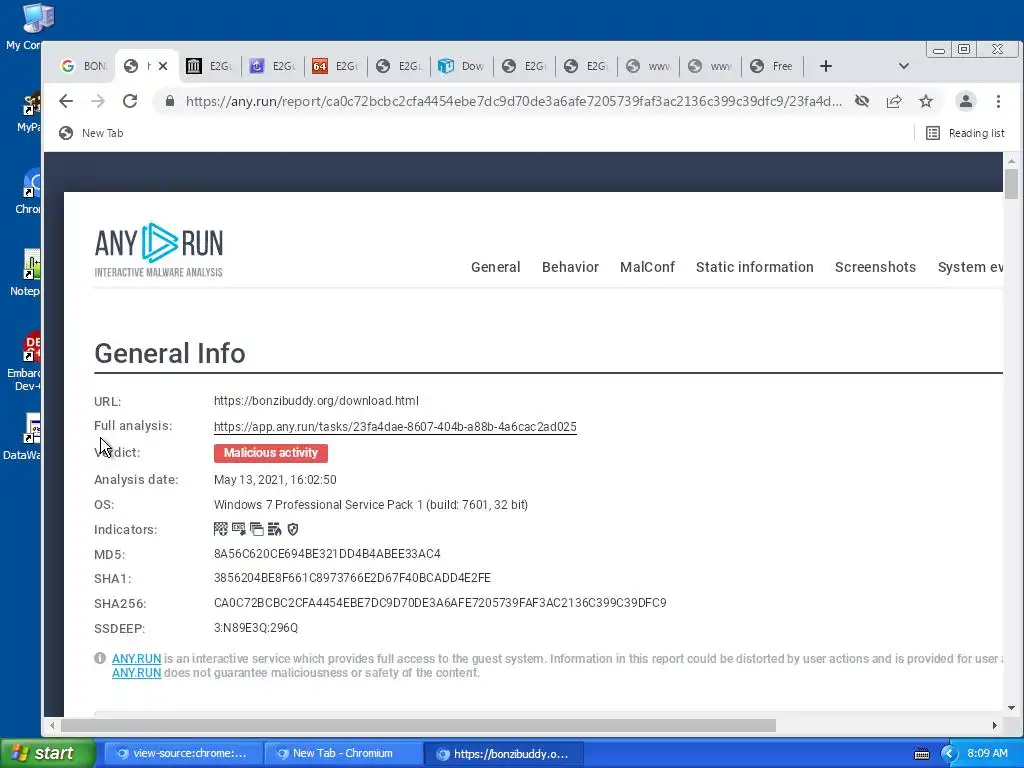Viewport: 1024px width, 768px height.
Task: Go back to the previous page
Action: coord(66,101)
